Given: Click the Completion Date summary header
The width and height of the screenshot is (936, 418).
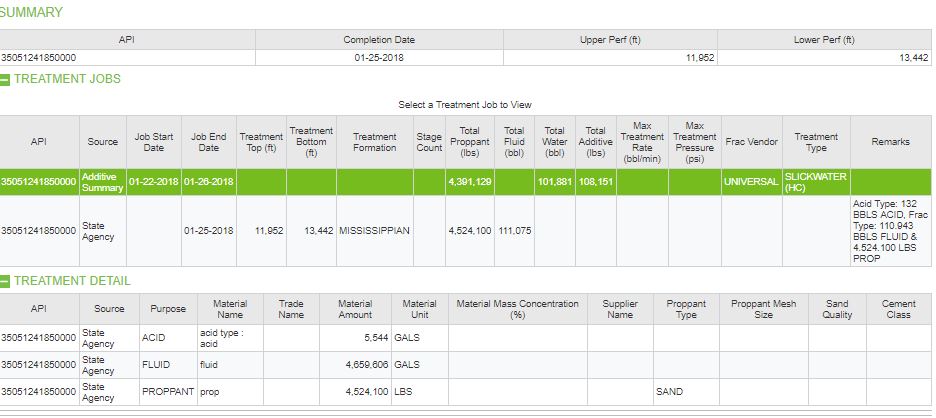Looking at the screenshot, I should pyautogui.click(x=379, y=40).
